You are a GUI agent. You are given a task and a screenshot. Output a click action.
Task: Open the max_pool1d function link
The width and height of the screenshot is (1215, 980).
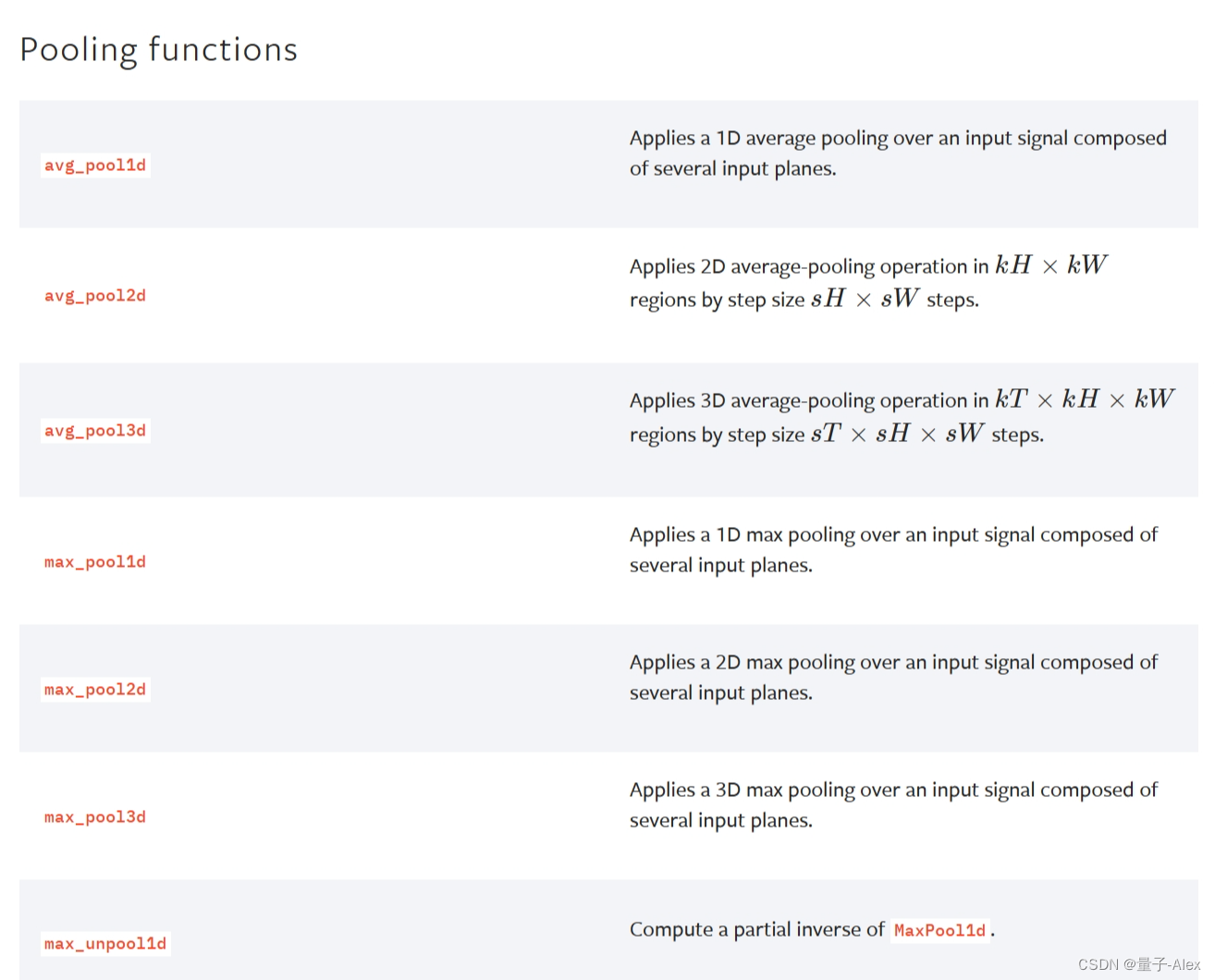95,562
